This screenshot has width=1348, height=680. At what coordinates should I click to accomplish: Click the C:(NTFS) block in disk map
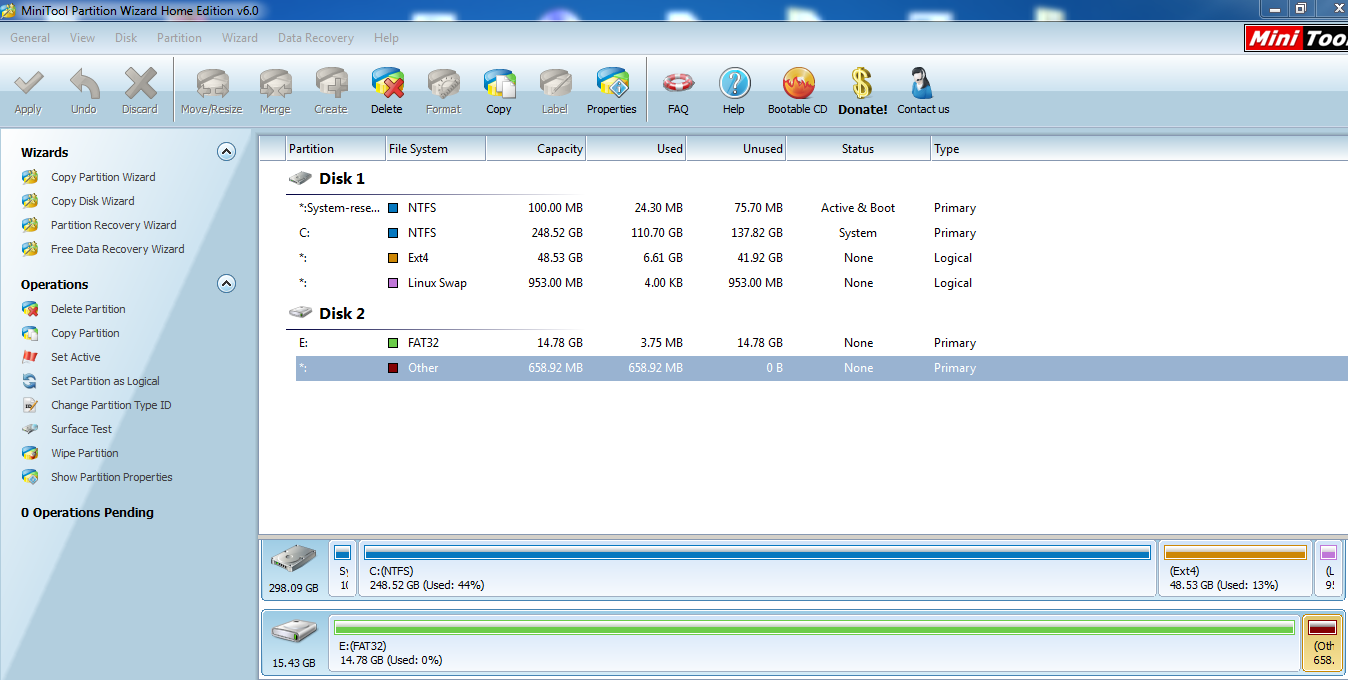point(757,568)
